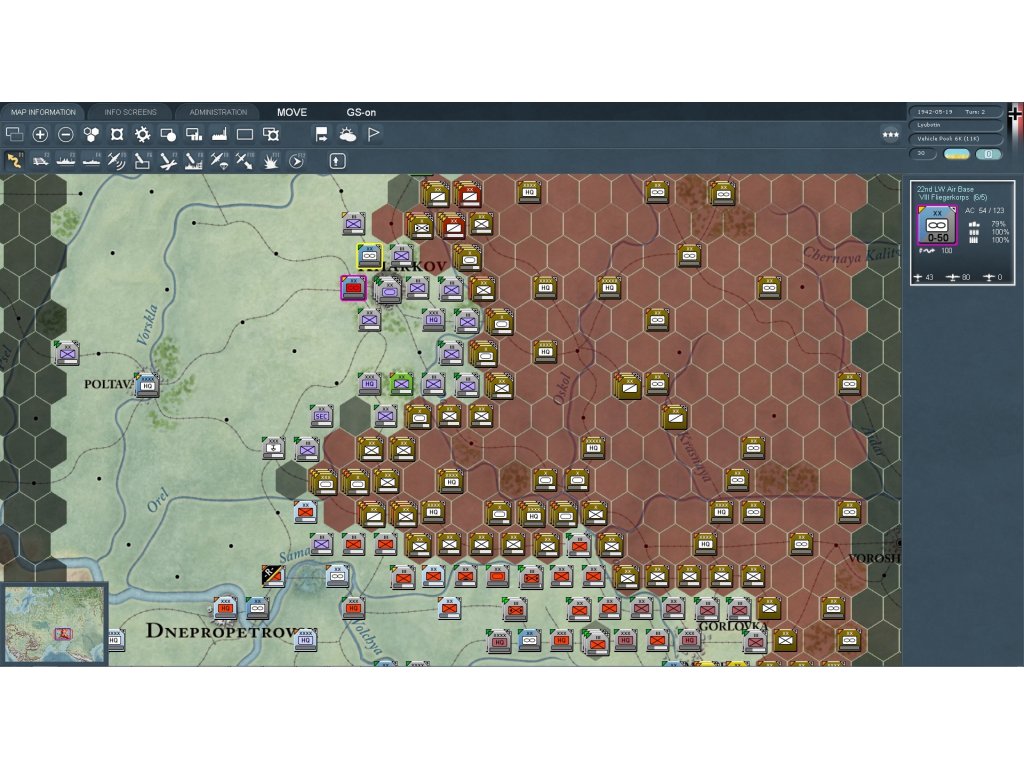Click the Vehicle Pool 6K status field
Screen dimensions: 1024x768
[x=954, y=138]
